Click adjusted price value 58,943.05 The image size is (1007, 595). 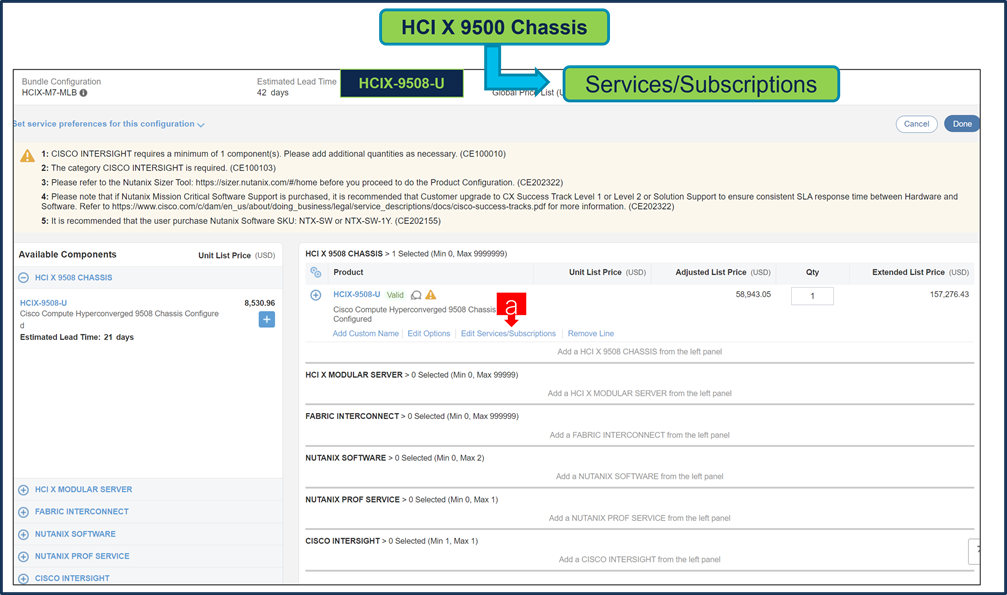tap(753, 294)
